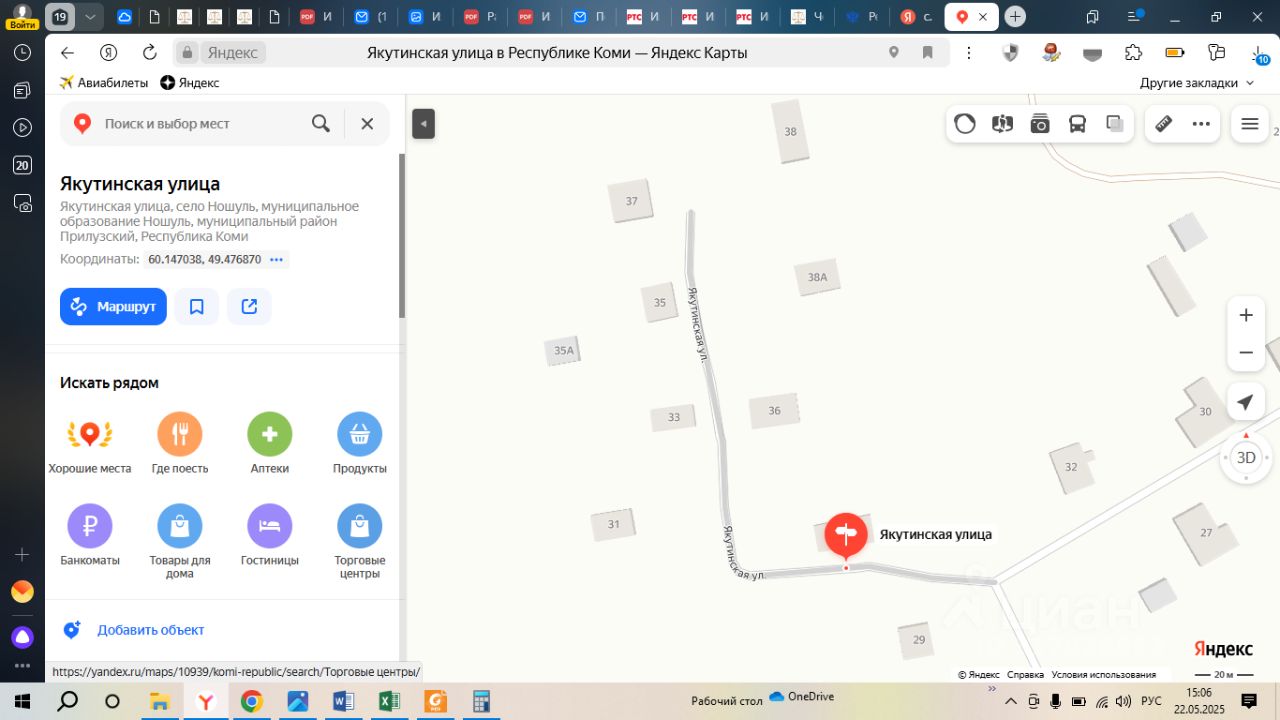Screen dimensions: 1280x720
Task: Open more coordinate options with the three dots
Action: tap(277, 259)
